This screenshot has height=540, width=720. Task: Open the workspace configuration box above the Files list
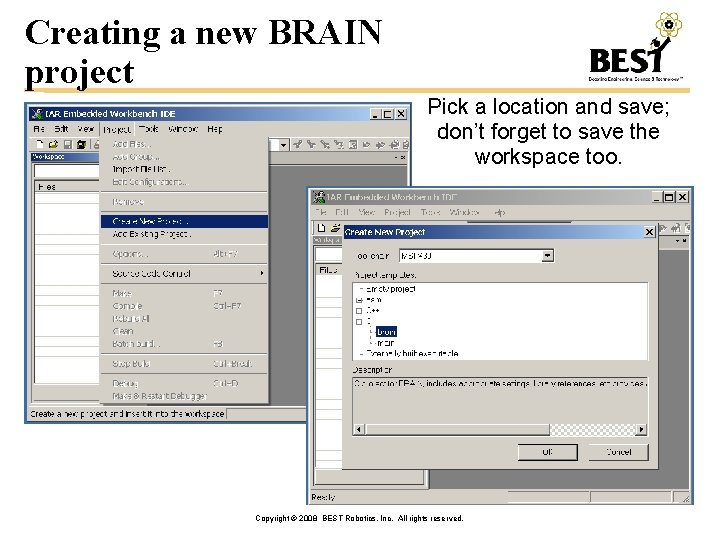pos(67,171)
